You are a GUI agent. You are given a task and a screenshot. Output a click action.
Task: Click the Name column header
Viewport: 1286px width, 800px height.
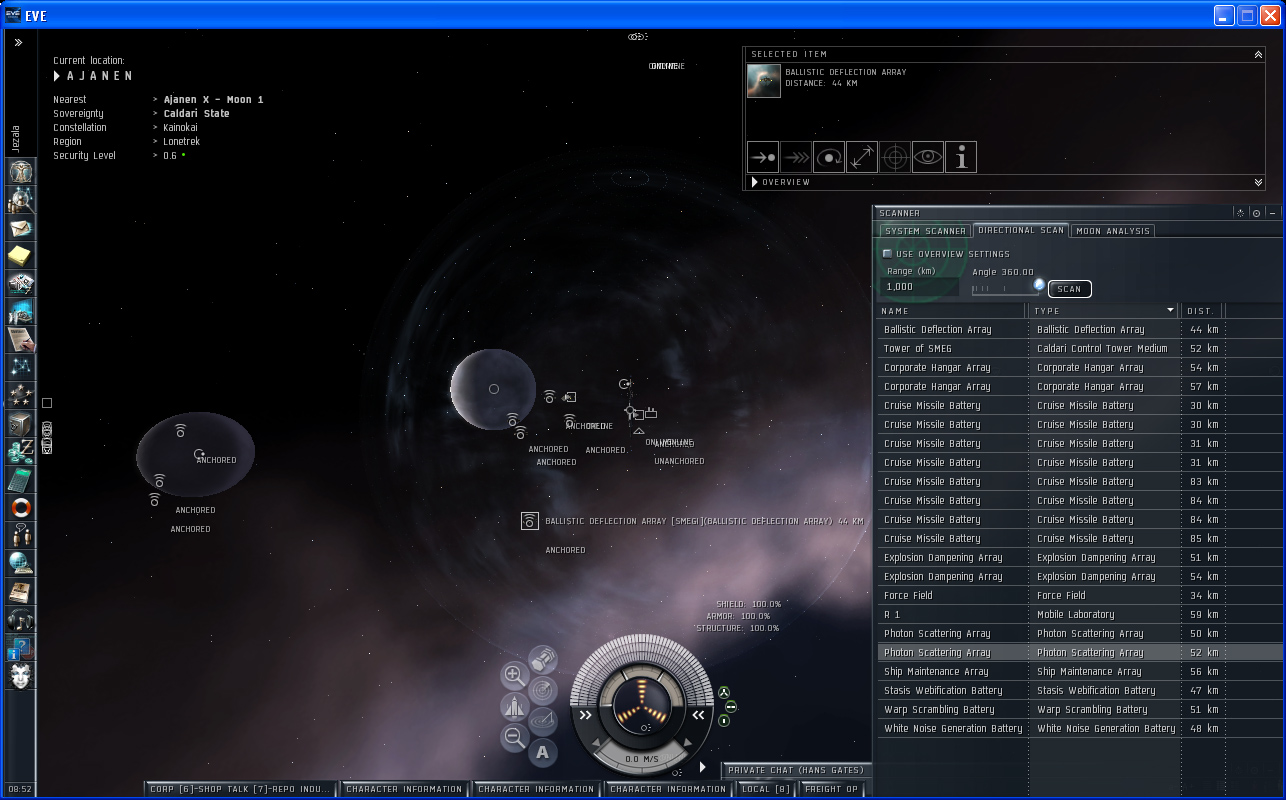point(953,311)
